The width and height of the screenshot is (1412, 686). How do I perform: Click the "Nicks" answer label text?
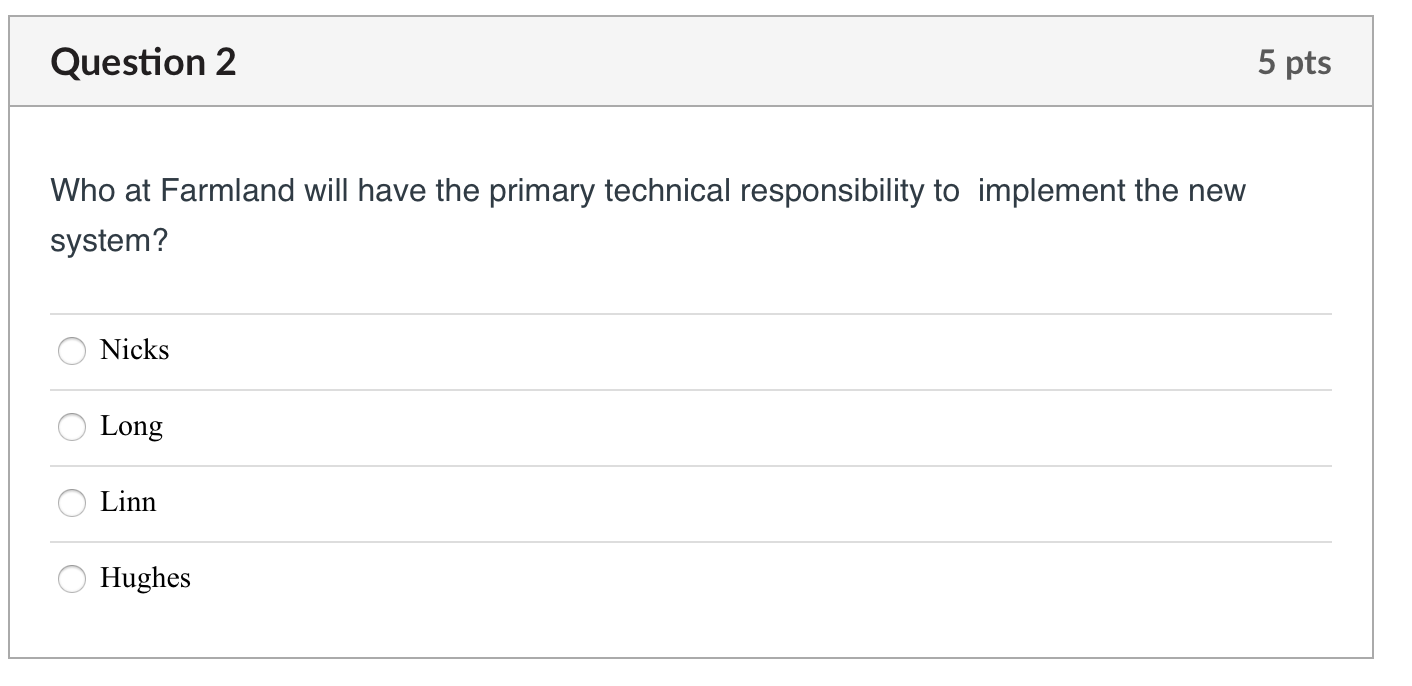[135, 350]
